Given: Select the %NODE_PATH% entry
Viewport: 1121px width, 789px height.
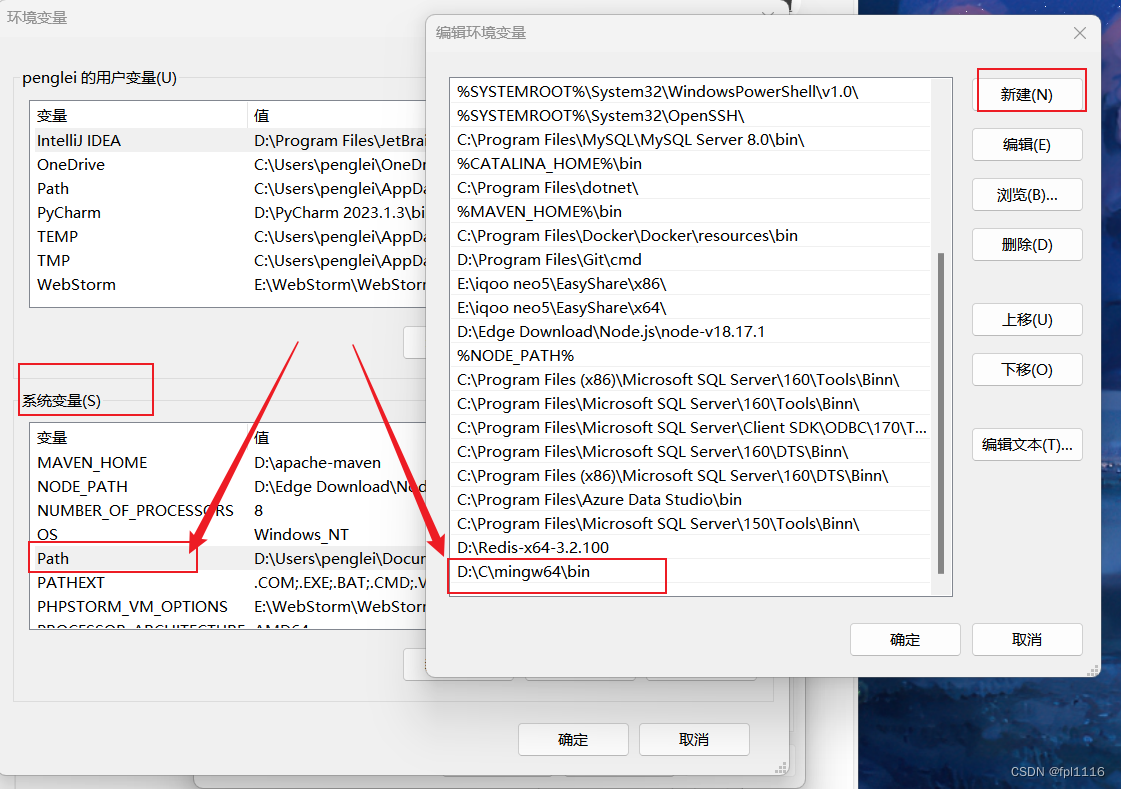Looking at the screenshot, I should tap(691, 356).
